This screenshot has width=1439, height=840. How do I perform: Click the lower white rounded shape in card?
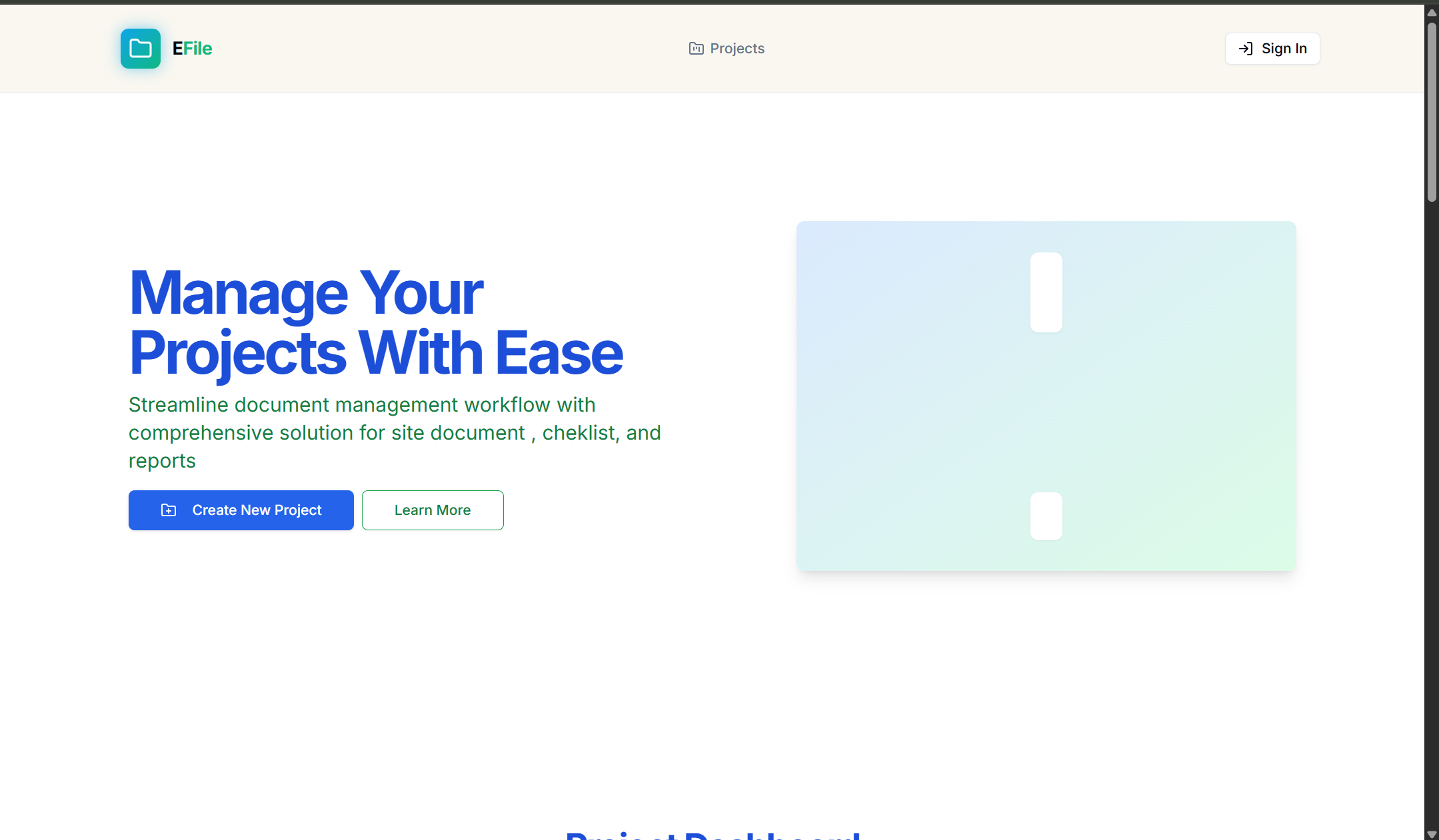click(x=1046, y=516)
